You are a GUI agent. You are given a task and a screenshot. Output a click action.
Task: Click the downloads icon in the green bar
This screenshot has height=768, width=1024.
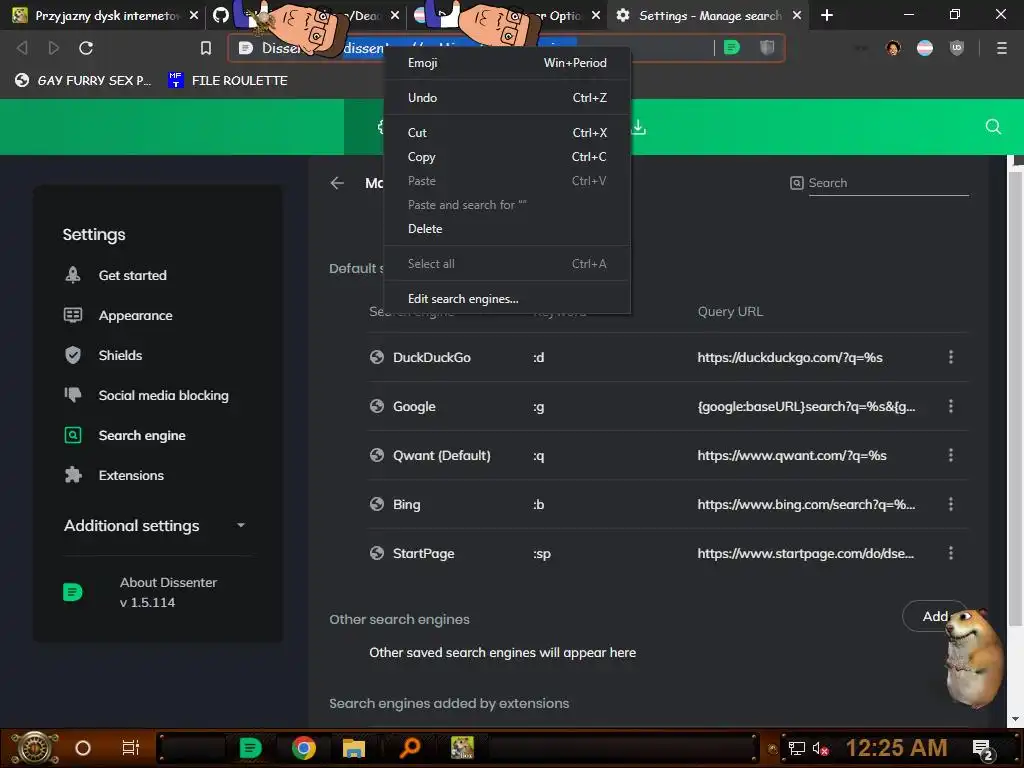[639, 127]
